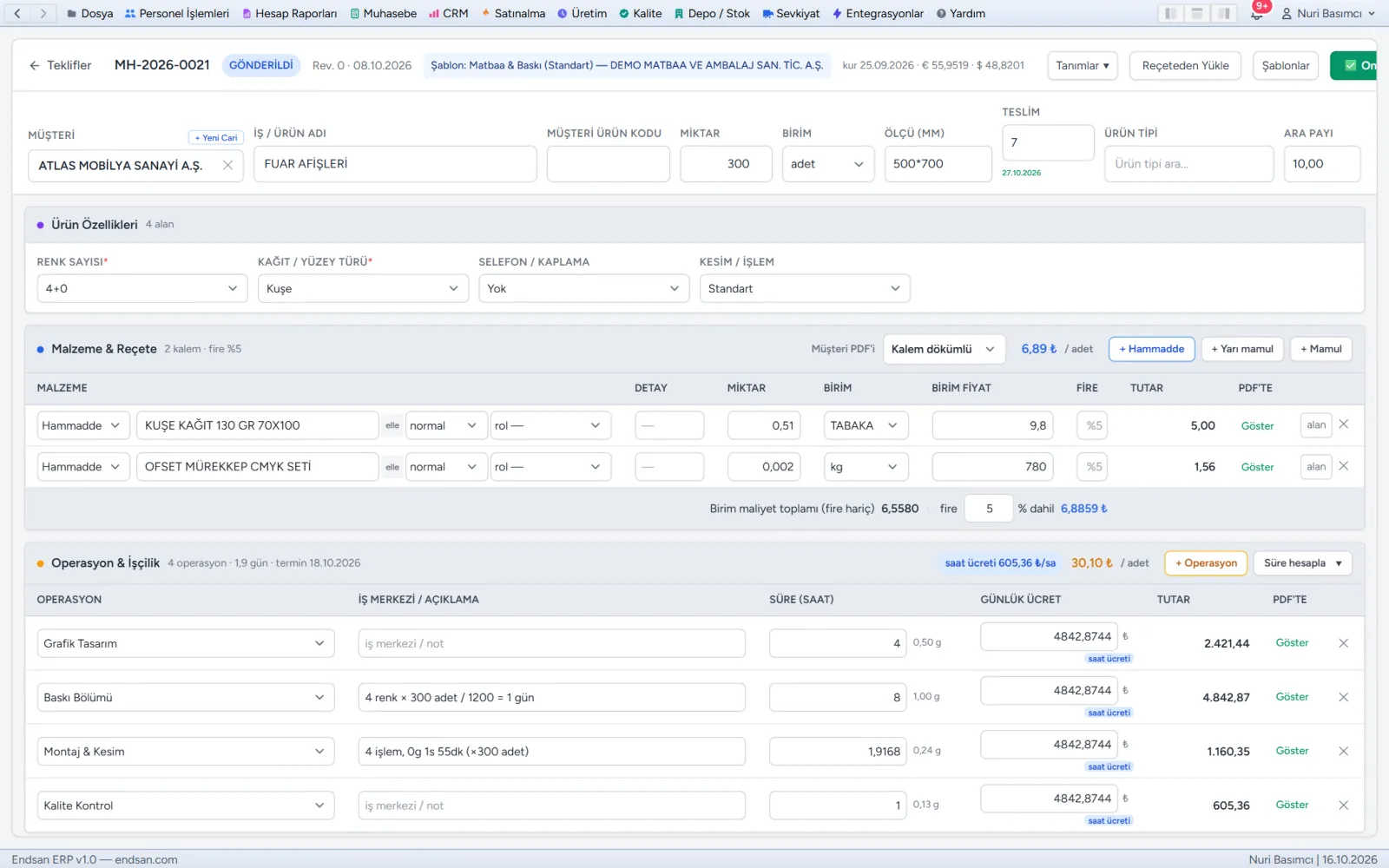Click the Şablonlar button
The width and height of the screenshot is (1389, 868).
1286,66
